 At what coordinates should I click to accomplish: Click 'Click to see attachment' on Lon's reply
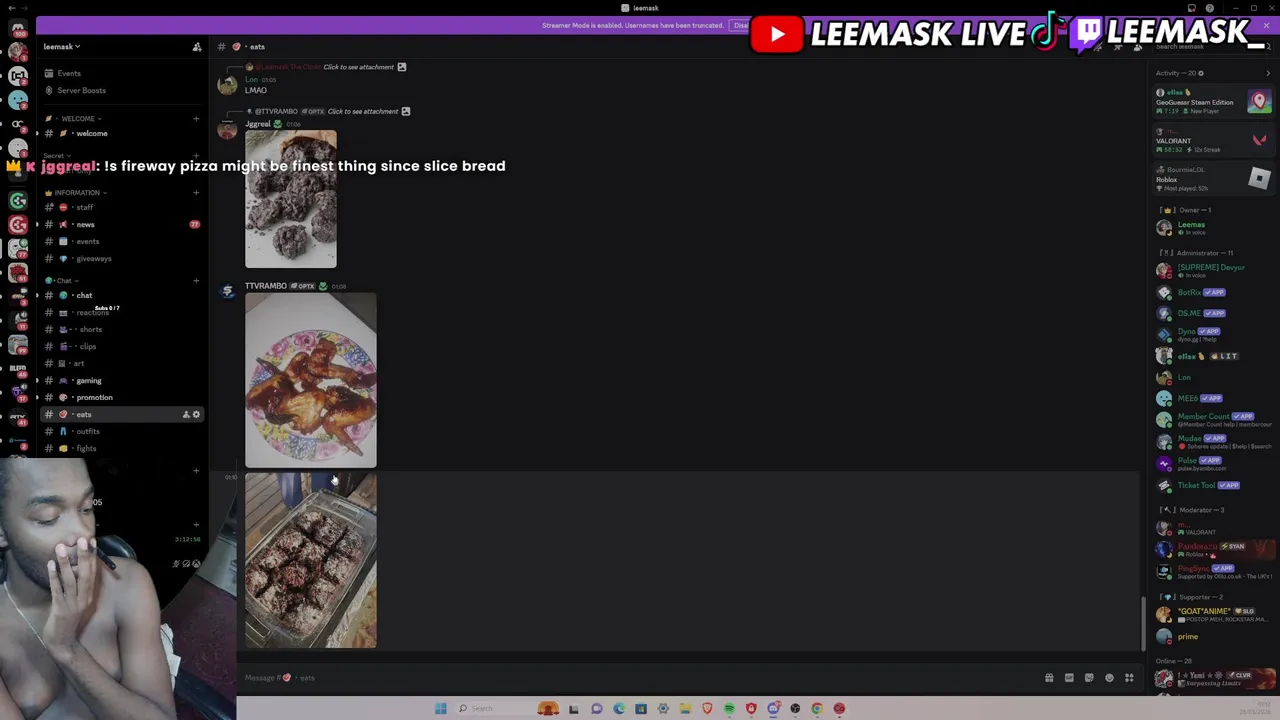358,67
